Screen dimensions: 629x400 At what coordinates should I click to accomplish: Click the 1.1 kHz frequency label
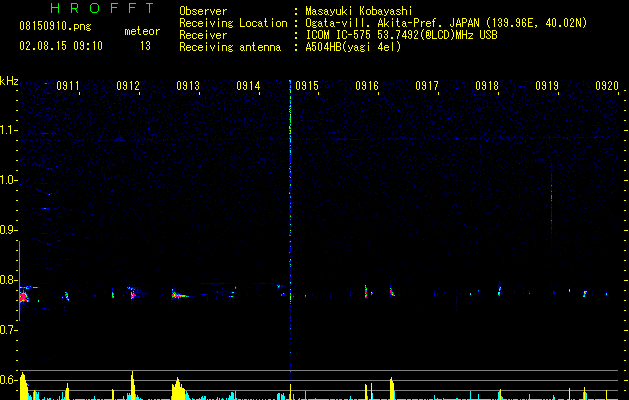(8, 130)
